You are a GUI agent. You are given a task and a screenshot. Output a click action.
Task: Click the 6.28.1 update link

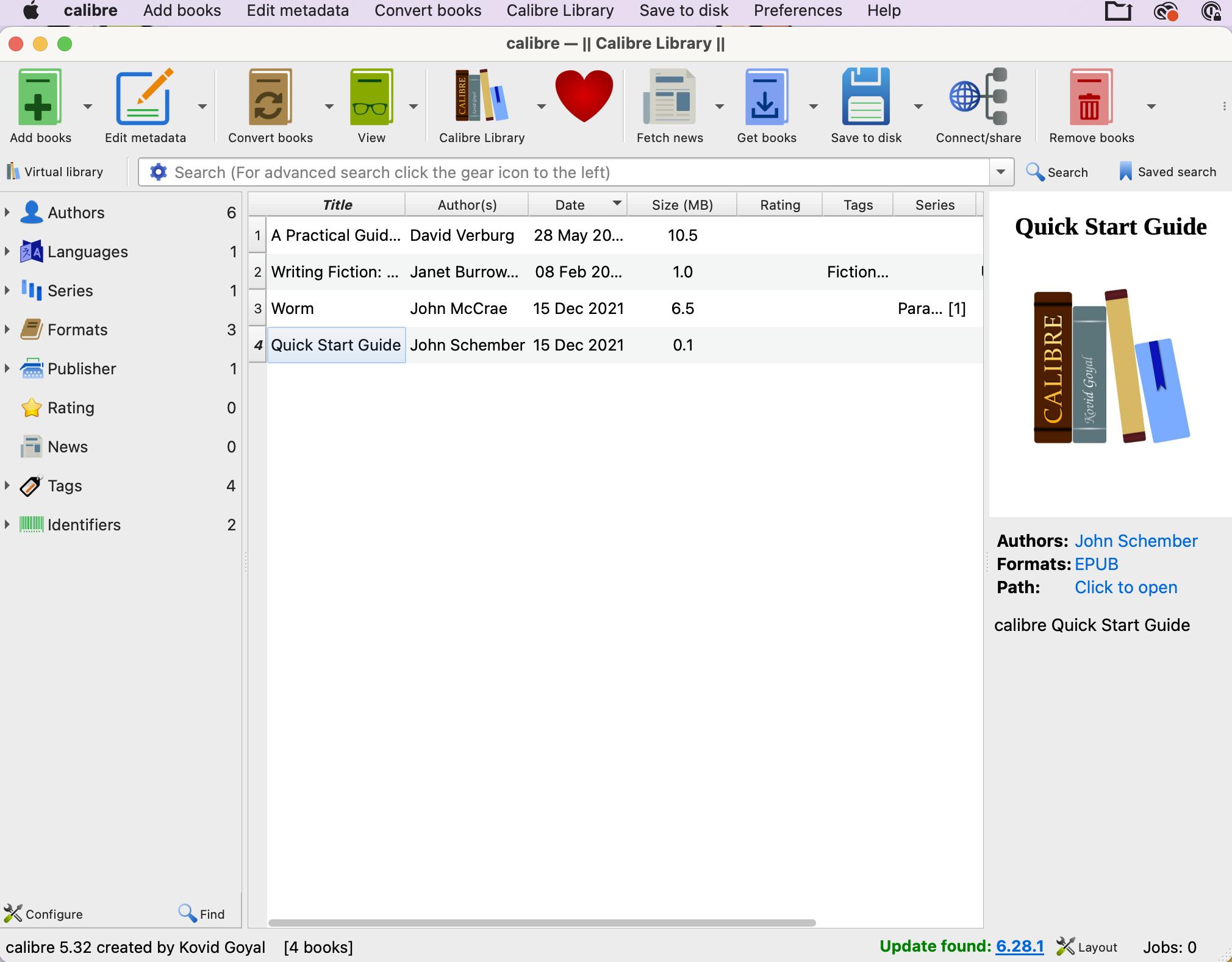1020,946
